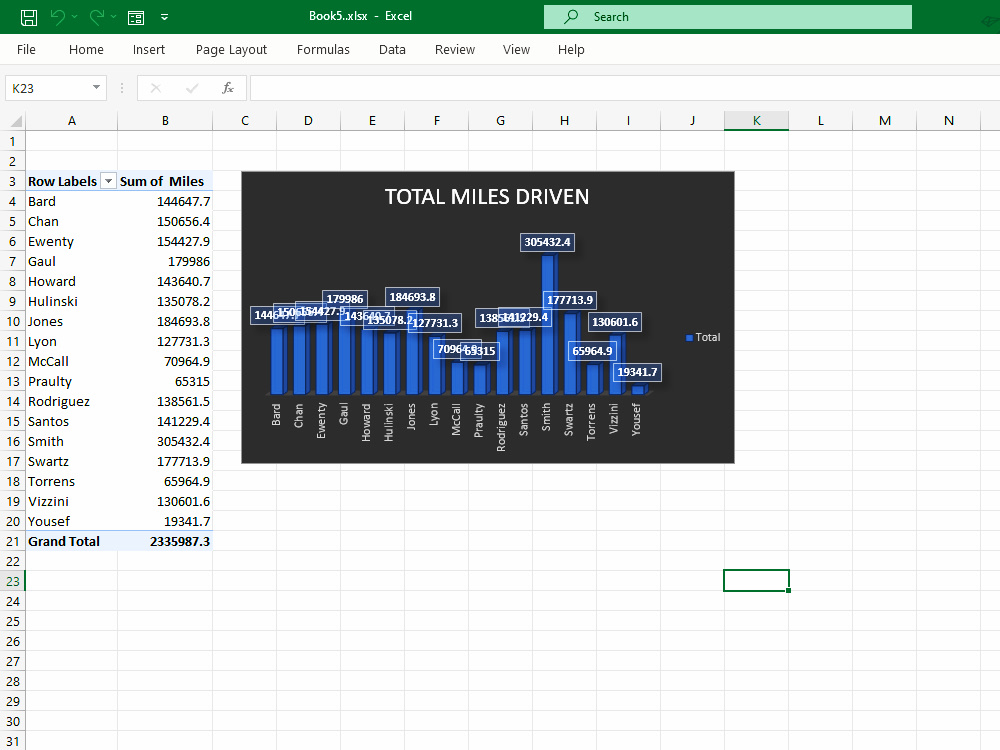Switch to the Insert tab

click(x=149, y=50)
